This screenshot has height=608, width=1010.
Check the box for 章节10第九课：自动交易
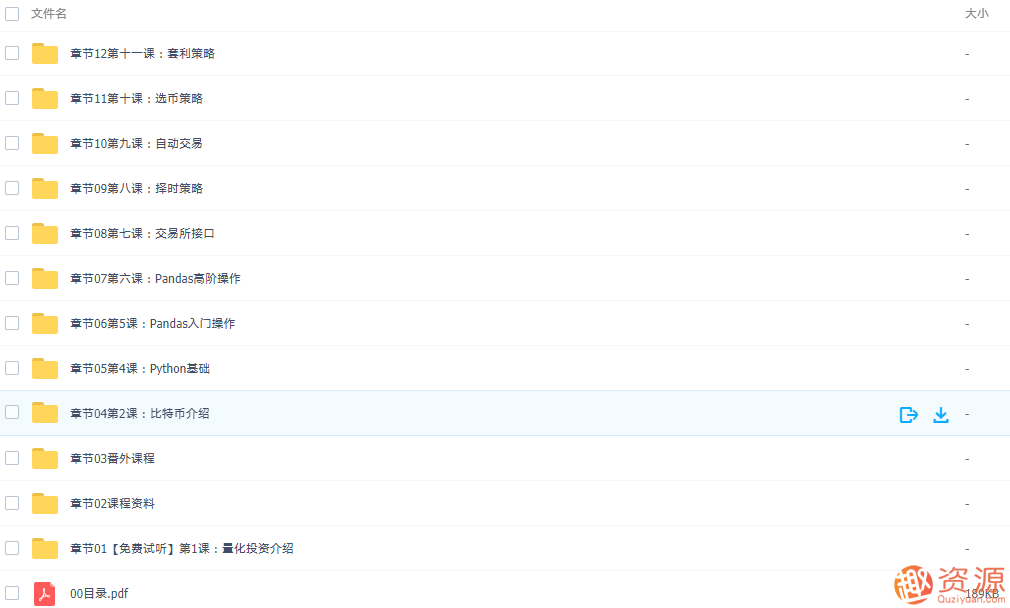(12, 143)
